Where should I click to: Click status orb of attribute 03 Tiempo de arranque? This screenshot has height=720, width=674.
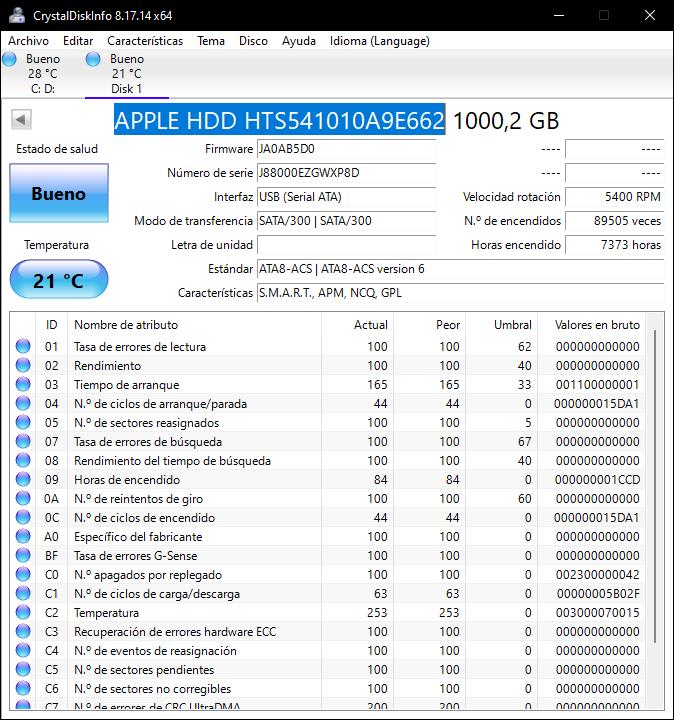23,384
